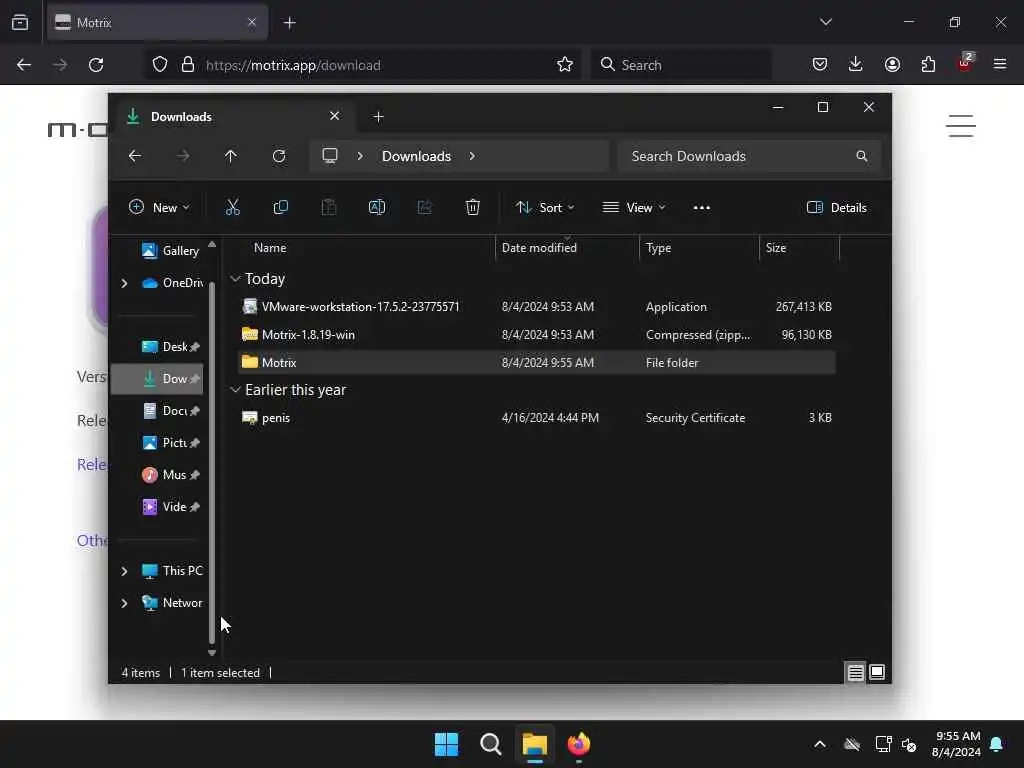This screenshot has width=1024, height=768.
Task: Sort by Type column header
Action: click(x=658, y=248)
